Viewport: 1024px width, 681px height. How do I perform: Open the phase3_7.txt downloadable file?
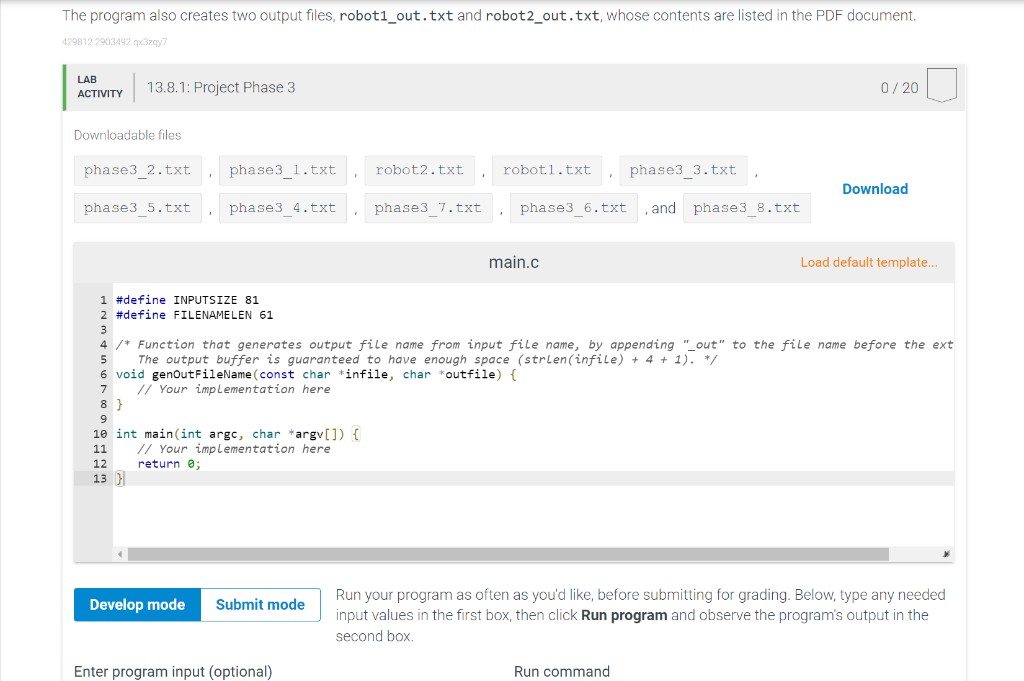point(428,207)
